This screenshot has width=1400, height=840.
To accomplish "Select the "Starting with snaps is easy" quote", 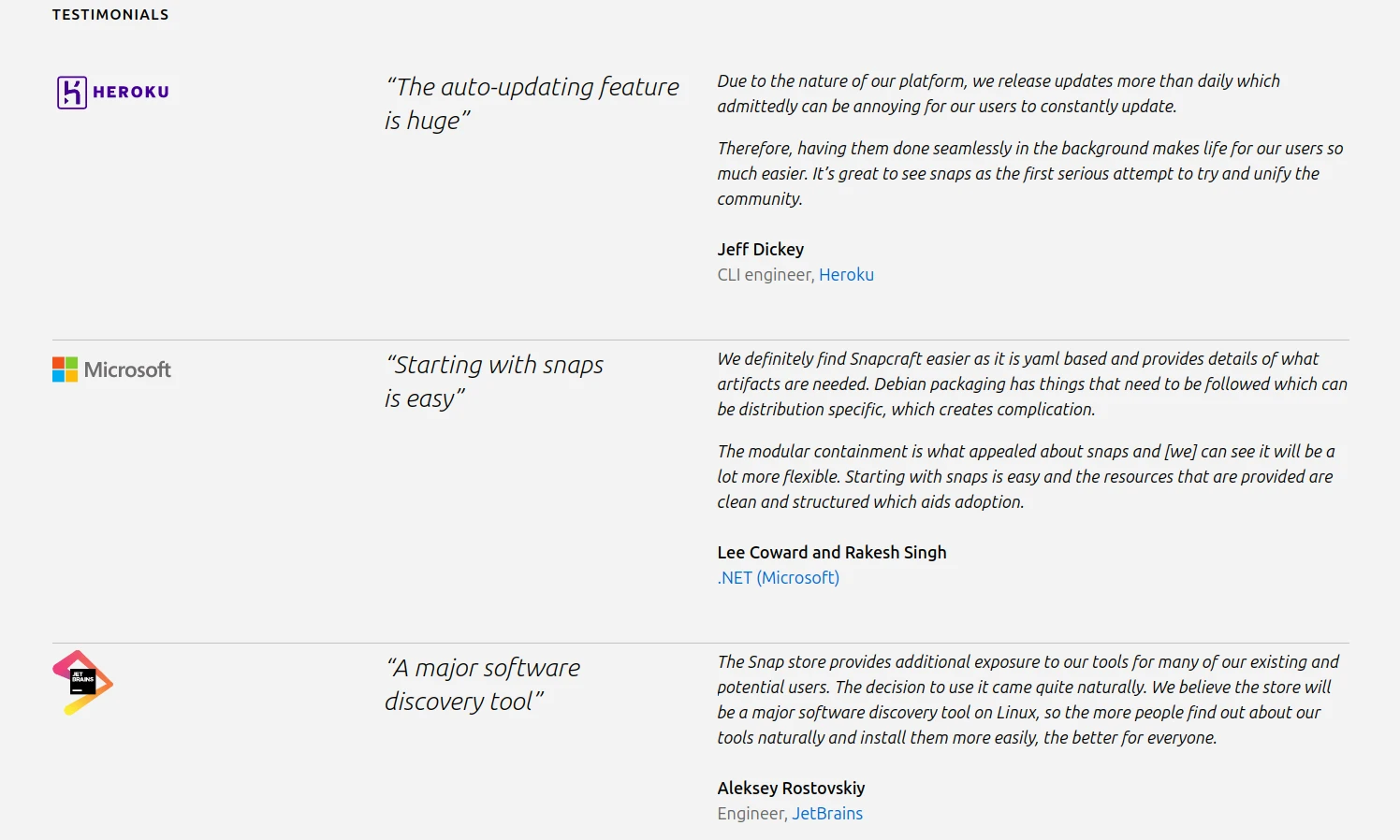I will click(493, 382).
